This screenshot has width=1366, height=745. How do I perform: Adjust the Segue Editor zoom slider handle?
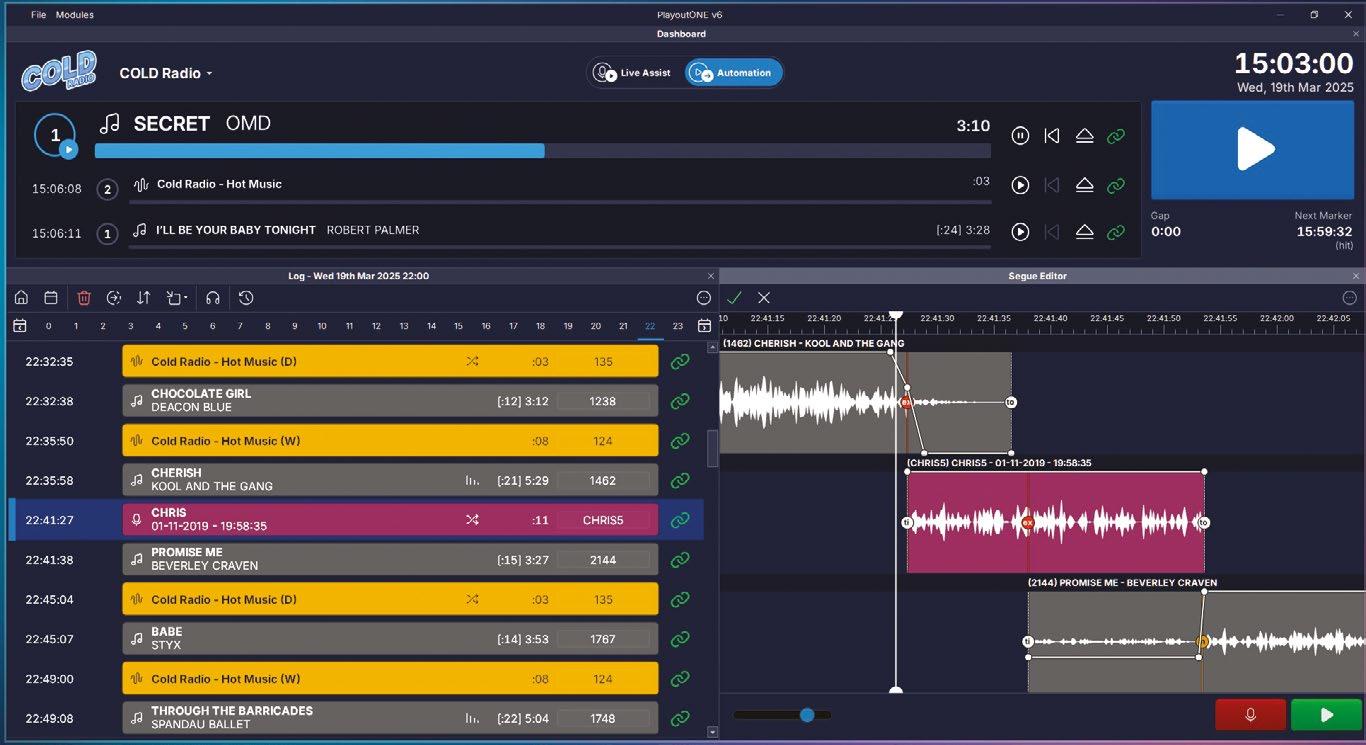807,715
